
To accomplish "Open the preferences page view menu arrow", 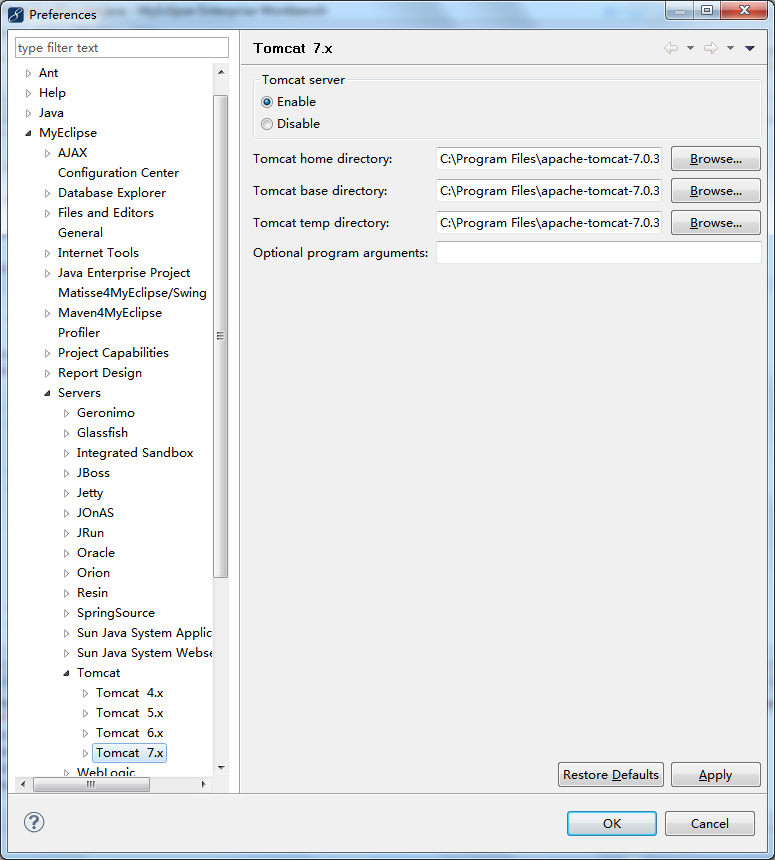I will (x=750, y=48).
